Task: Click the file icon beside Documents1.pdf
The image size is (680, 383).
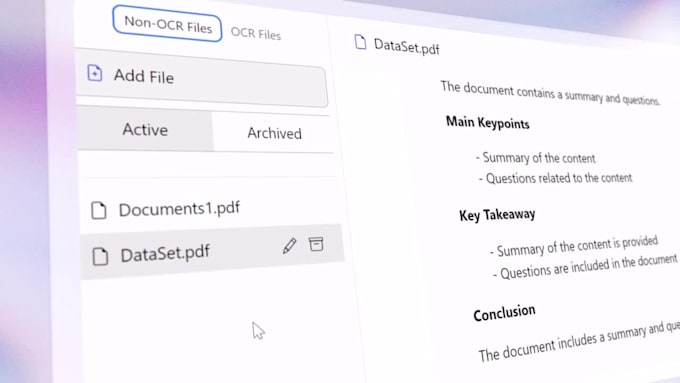Action: pos(99,210)
